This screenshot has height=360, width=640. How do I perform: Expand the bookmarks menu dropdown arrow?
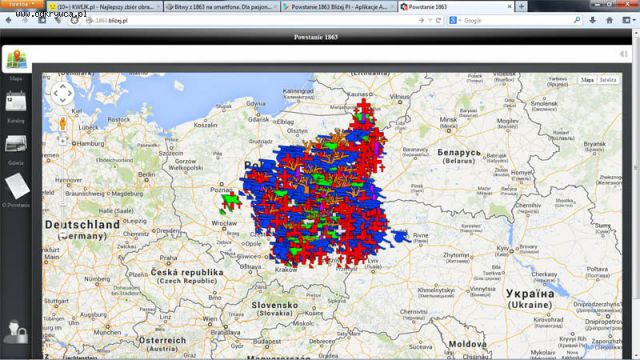tap(634, 20)
